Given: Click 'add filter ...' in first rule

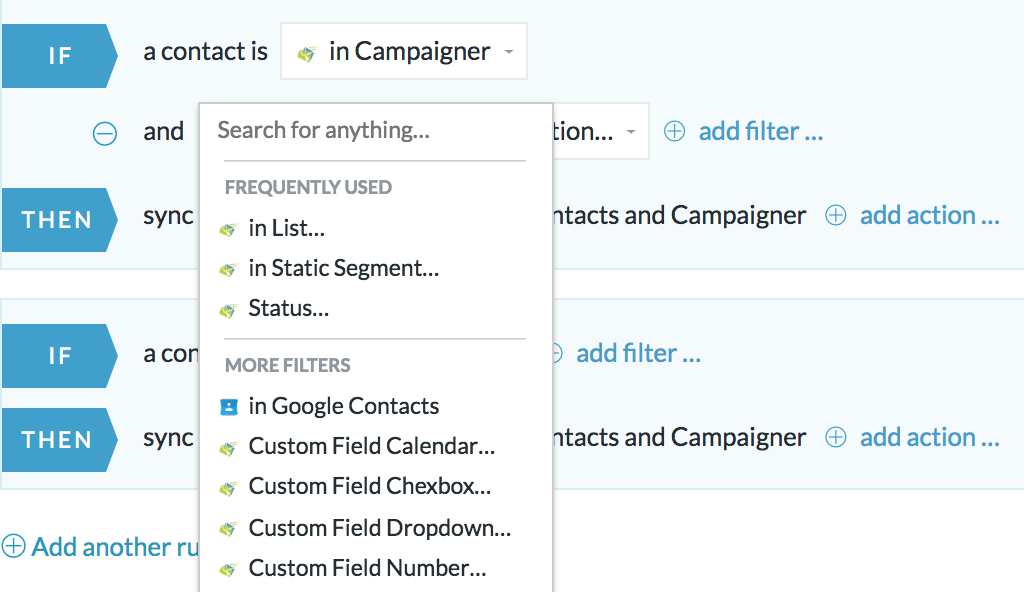Looking at the screenshot, I should [761, 131].
